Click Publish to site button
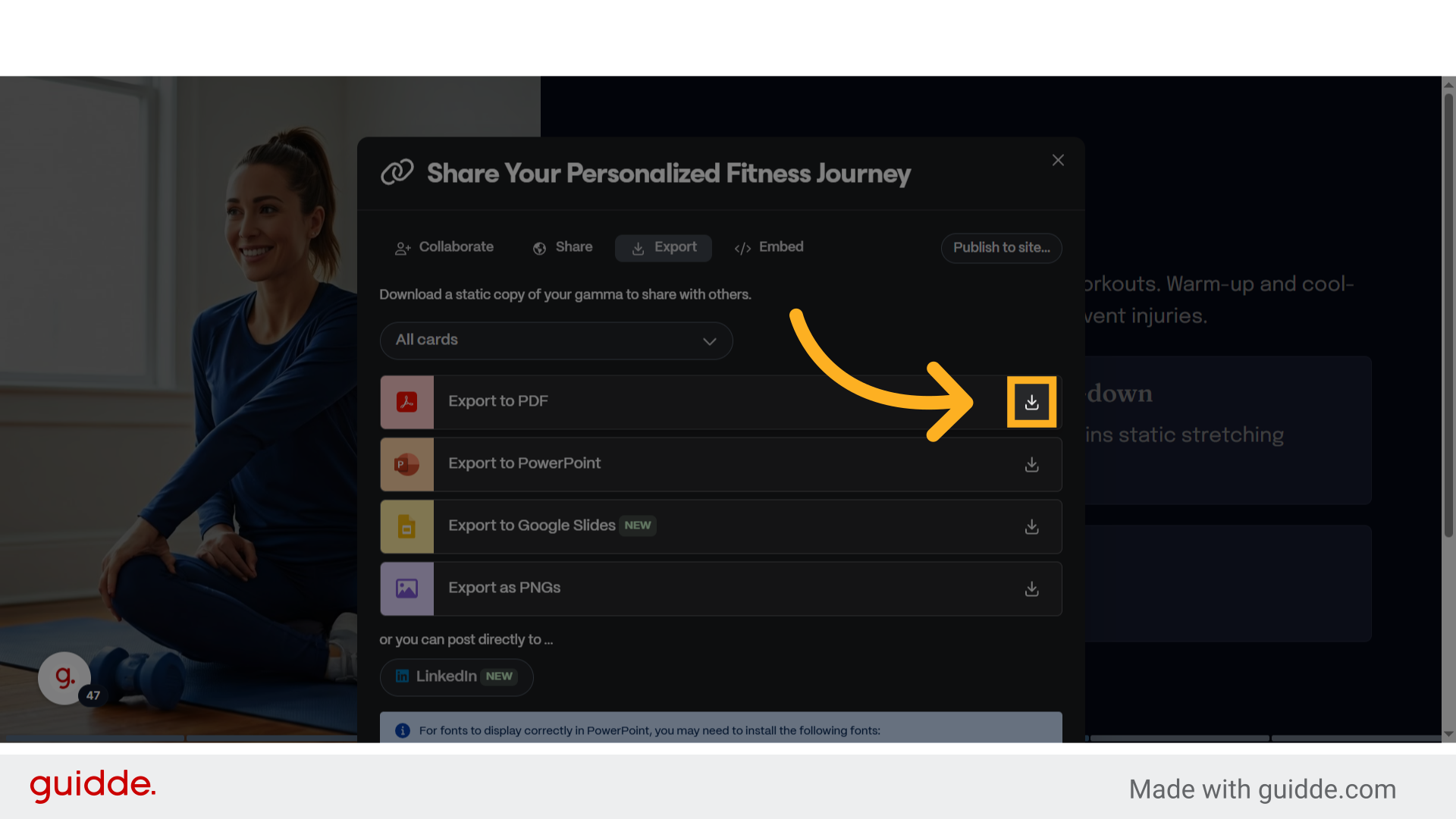Image resolution: width=1456 pixels, height=819 pixels. pyautogui.click(x=1002, y=248)
